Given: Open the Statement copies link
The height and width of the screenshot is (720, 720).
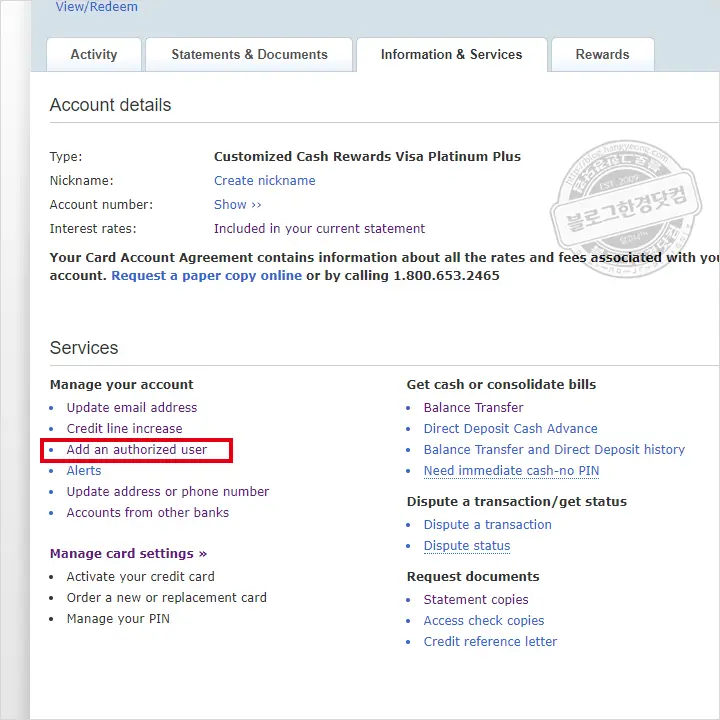Looking at the screenshot, I should coord(476,600).
